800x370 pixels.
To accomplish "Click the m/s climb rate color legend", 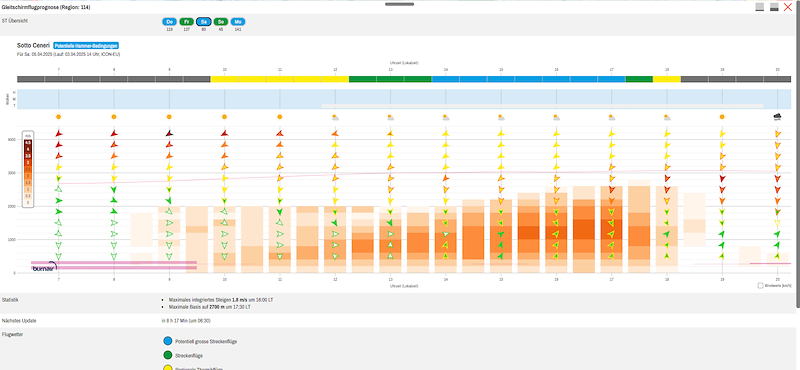I will click(x=28, y=169).
